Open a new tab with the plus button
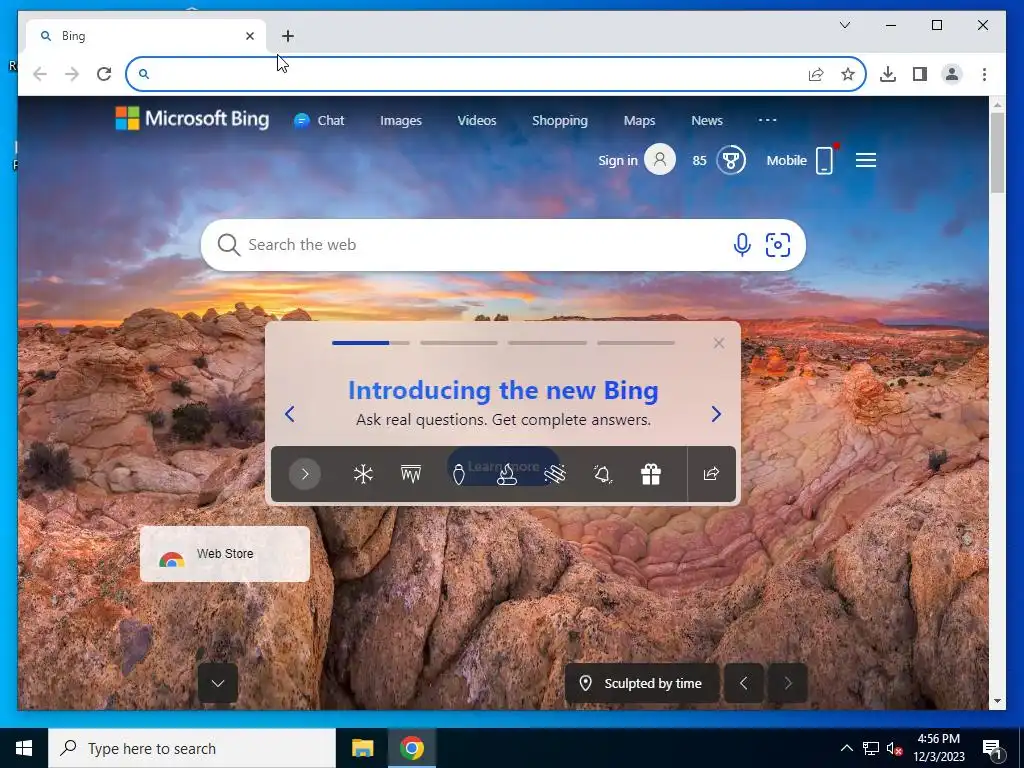The height and width of the screenshot is (768, 1024). coord(288,36)
